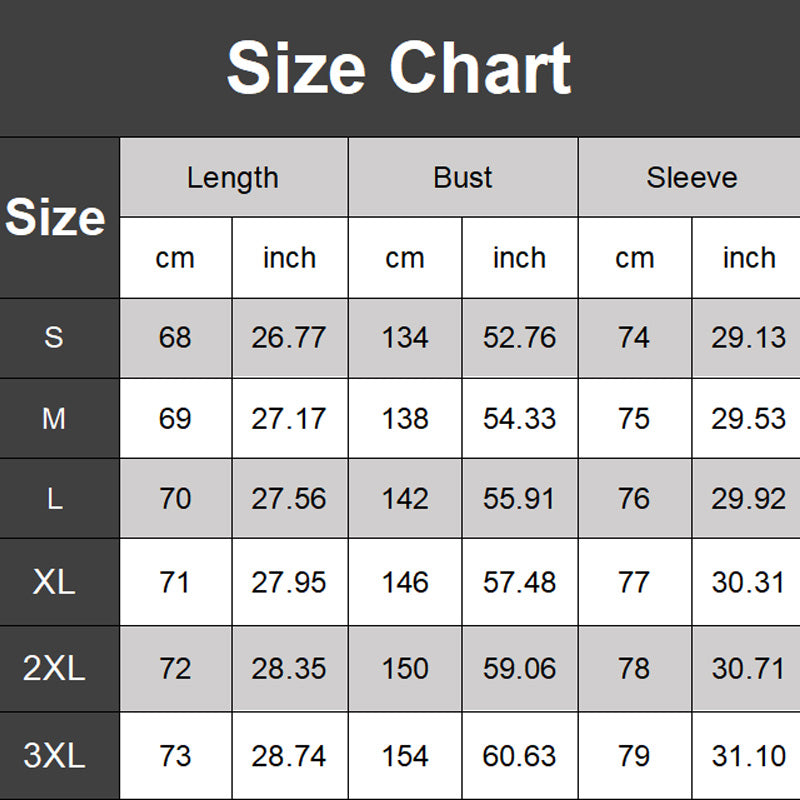
Task: Click the M size row label
Action: click(x=54, y=418)
